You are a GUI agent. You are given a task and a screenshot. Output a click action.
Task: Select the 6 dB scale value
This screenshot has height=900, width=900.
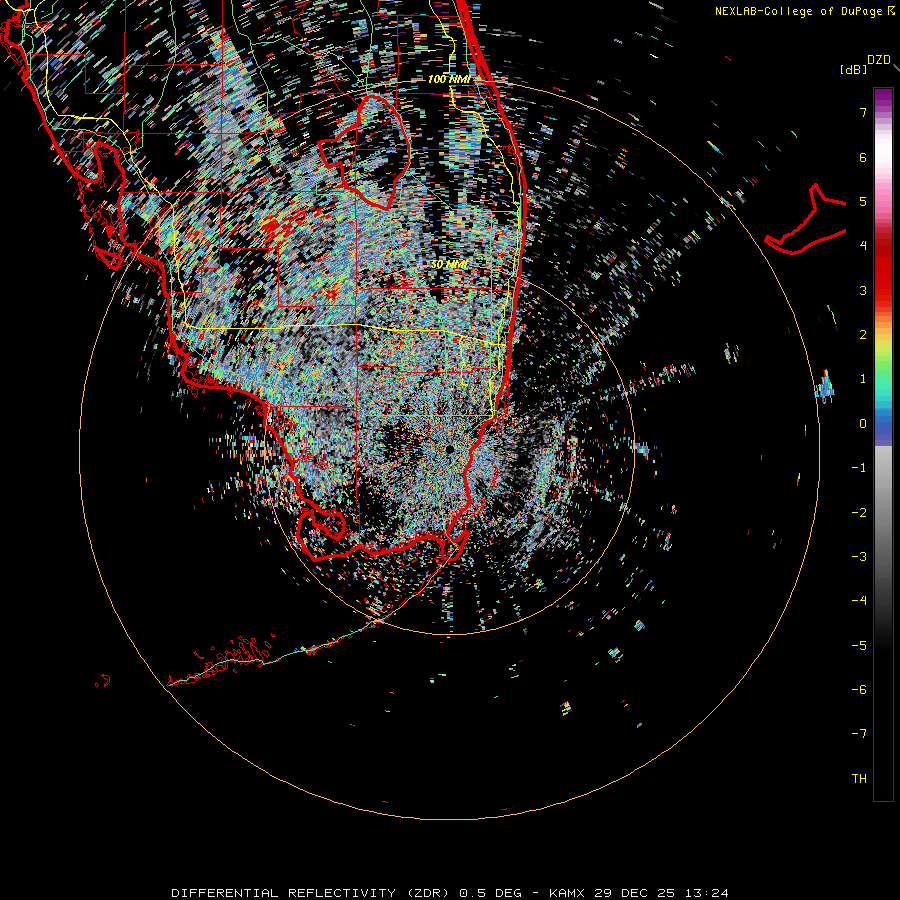pos(863,157)
